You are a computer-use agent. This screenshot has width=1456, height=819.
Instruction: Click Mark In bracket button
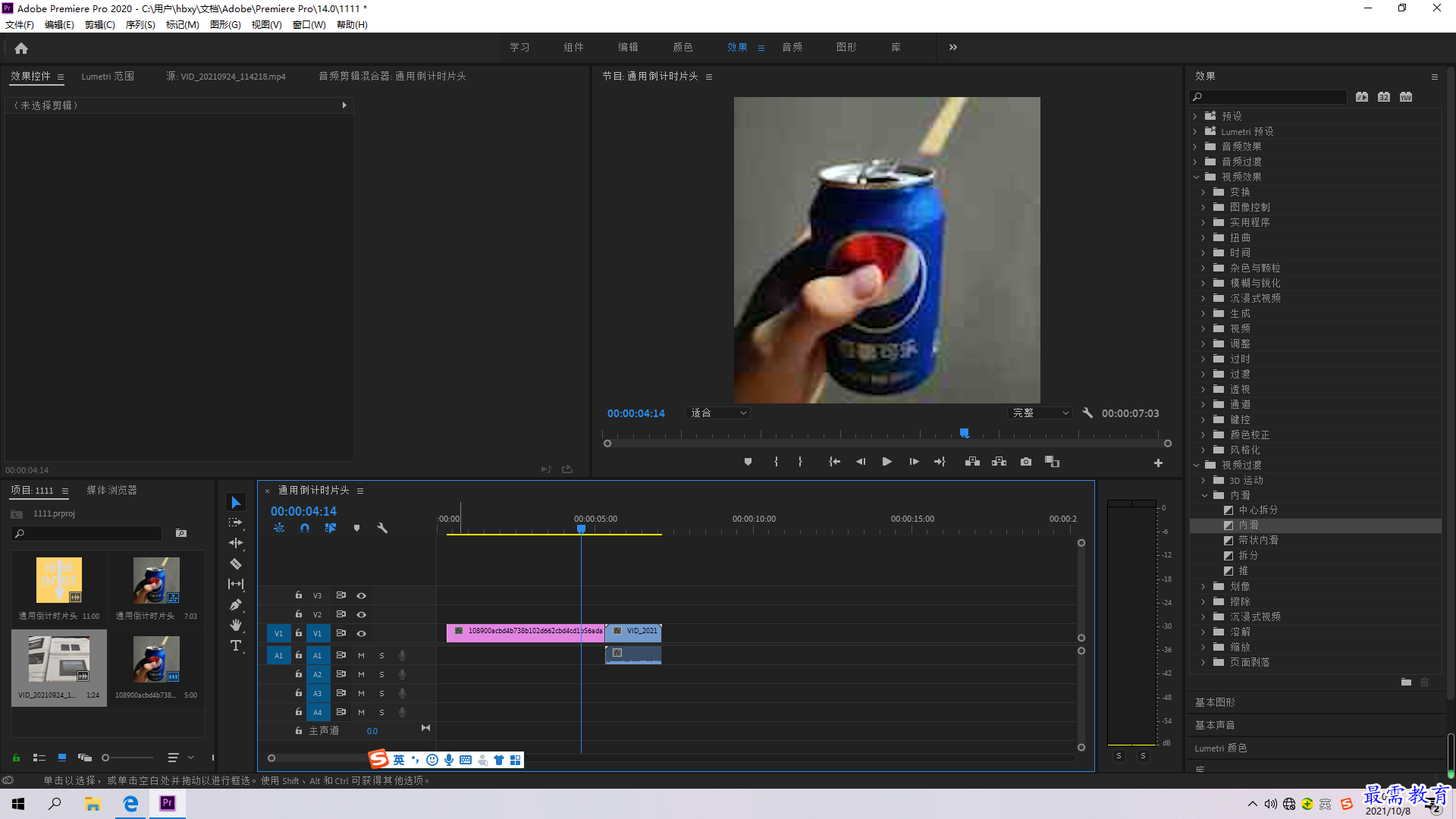click(x=776, y=462)
